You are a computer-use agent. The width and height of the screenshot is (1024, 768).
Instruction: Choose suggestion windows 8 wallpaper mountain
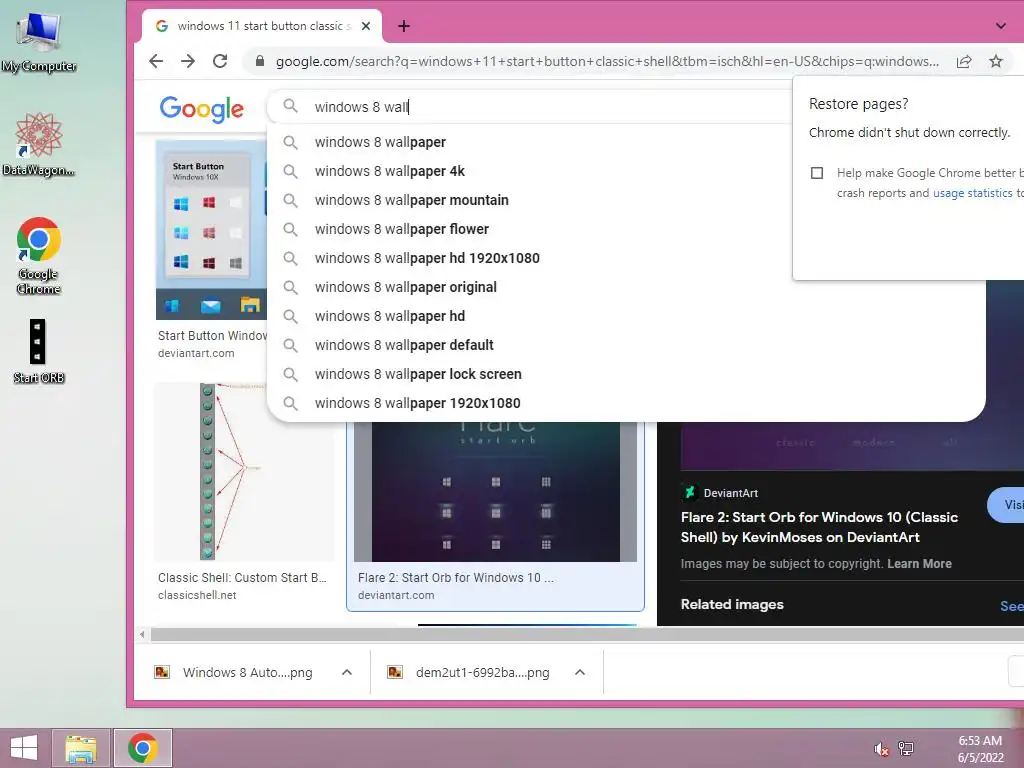(x=411, y=200)
